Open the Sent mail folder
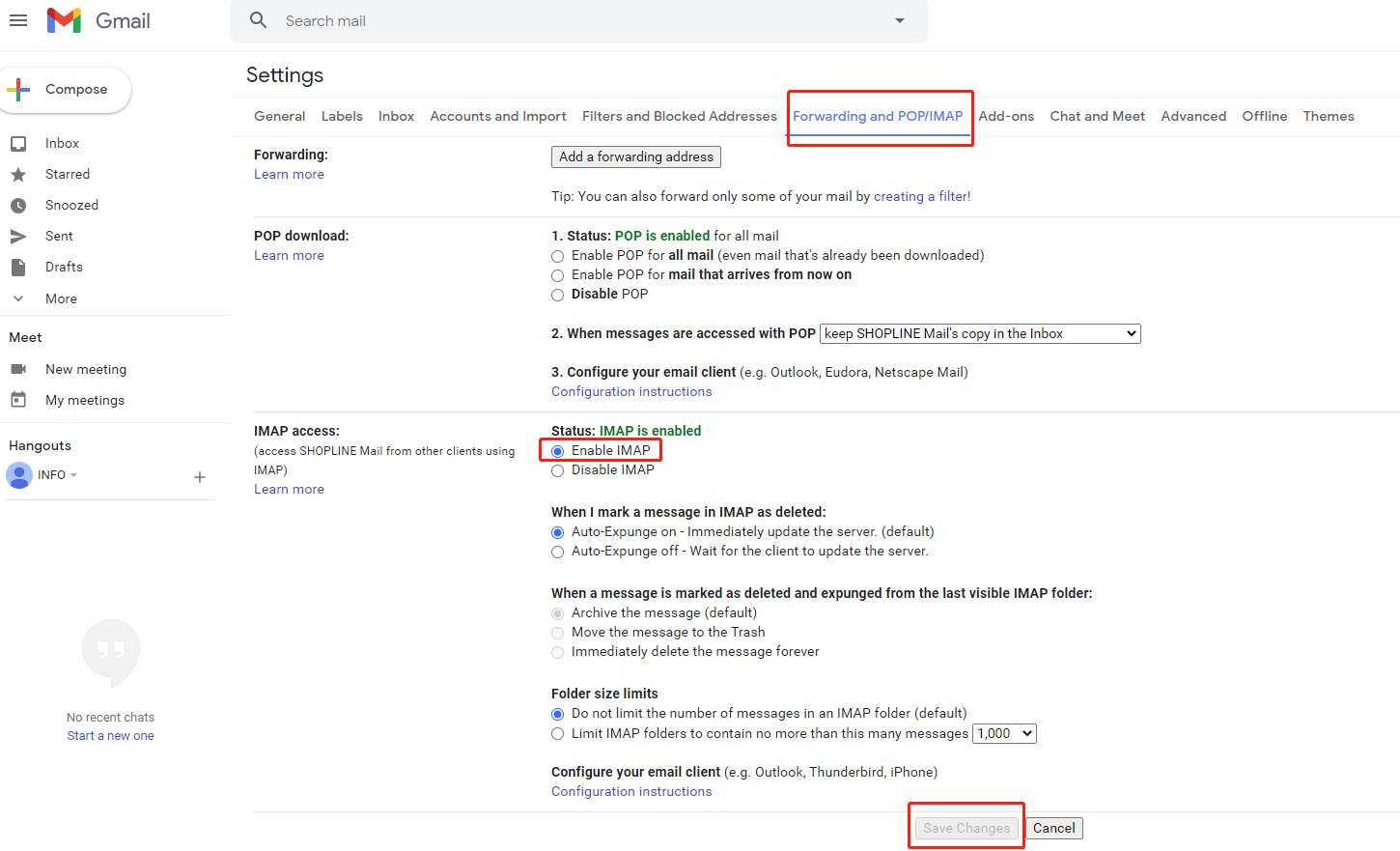This screenshot has height=851, width=1400. point(59,235)
